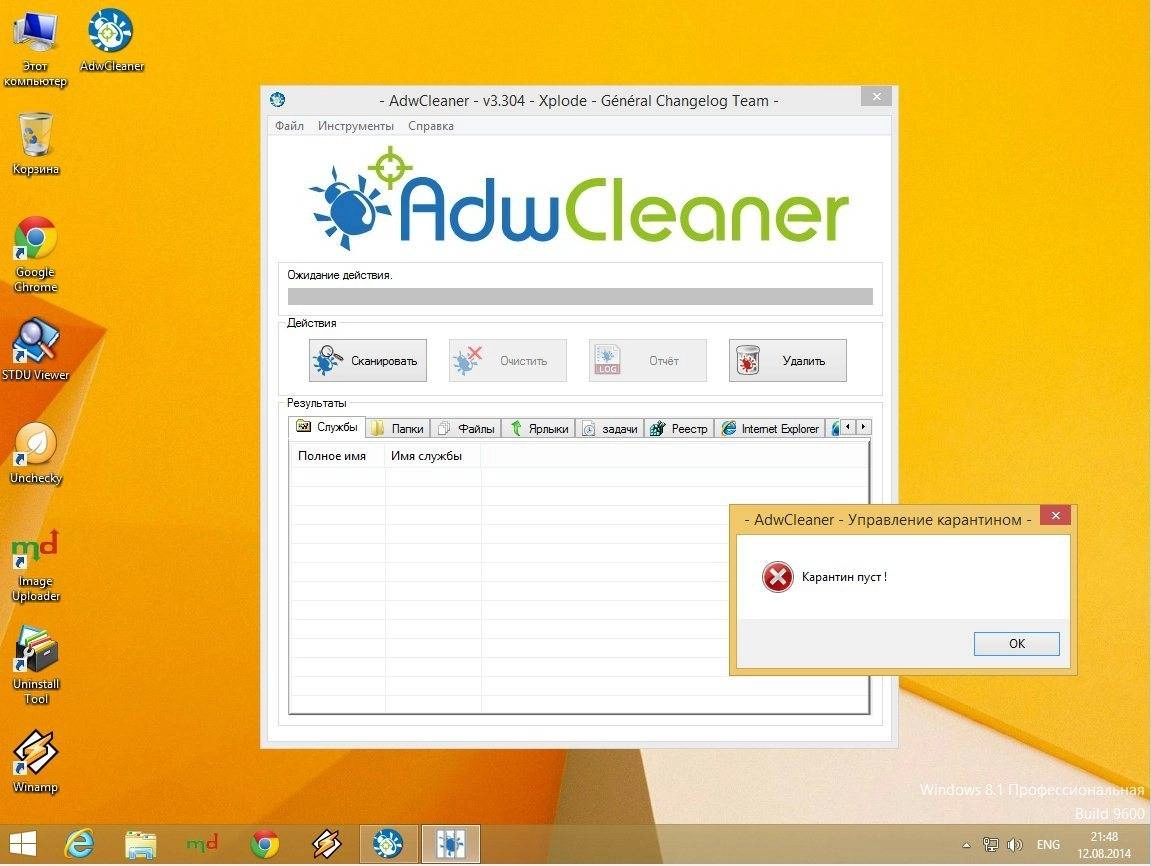Open the clock showing 21:48
The height and width of the screenshot is (866, 1151).
click(x=1104, y=845)
